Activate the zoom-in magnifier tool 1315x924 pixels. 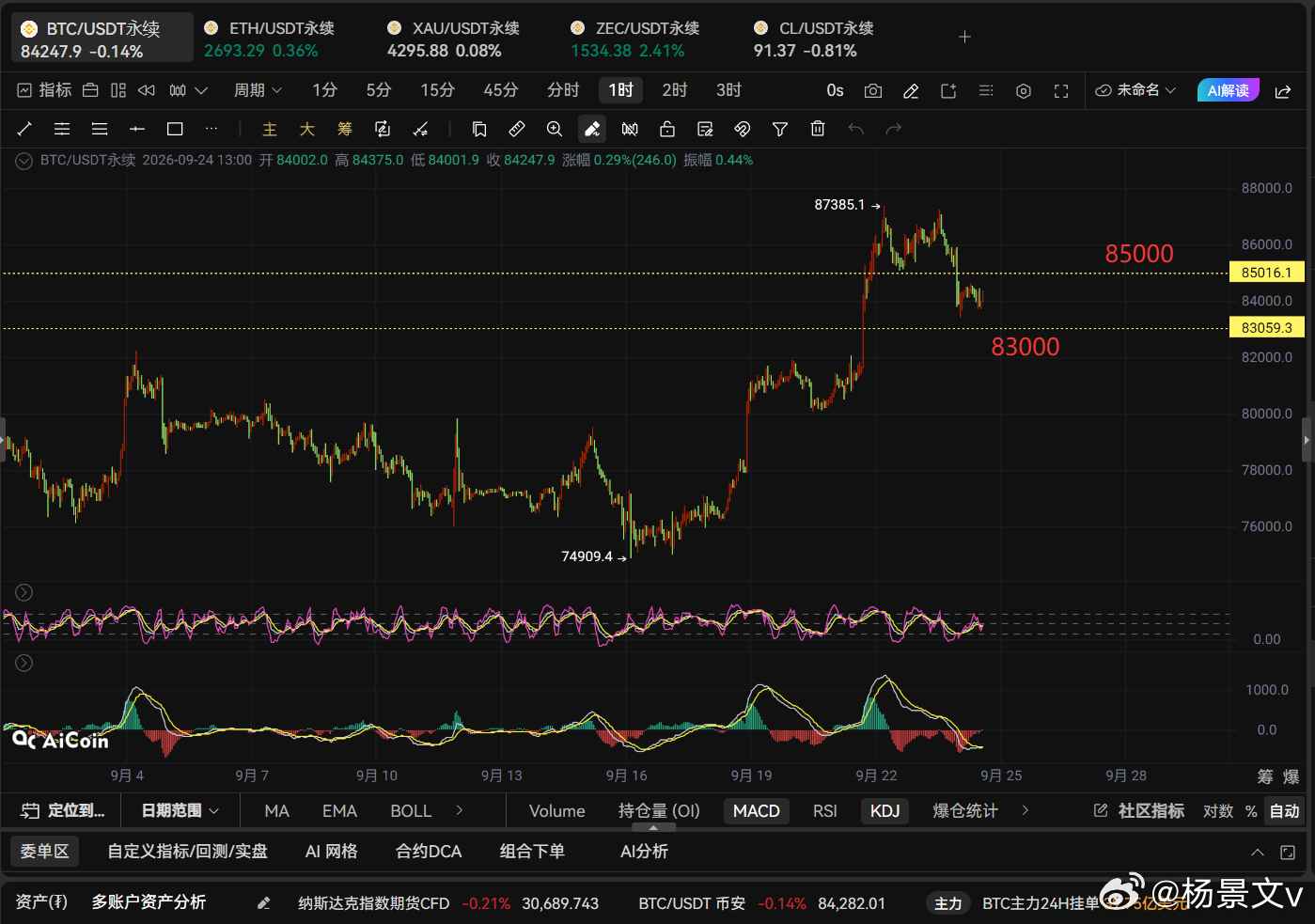(555, 129)
